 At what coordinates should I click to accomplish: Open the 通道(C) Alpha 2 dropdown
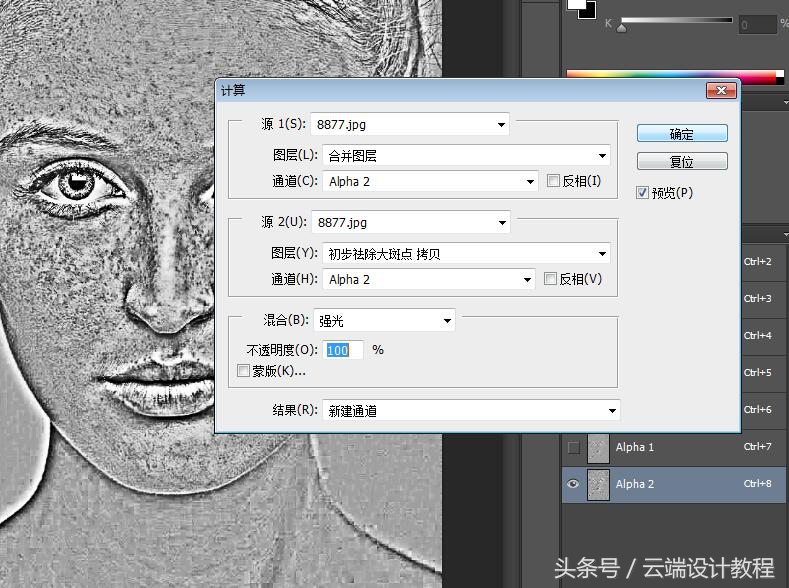[430, 182]
